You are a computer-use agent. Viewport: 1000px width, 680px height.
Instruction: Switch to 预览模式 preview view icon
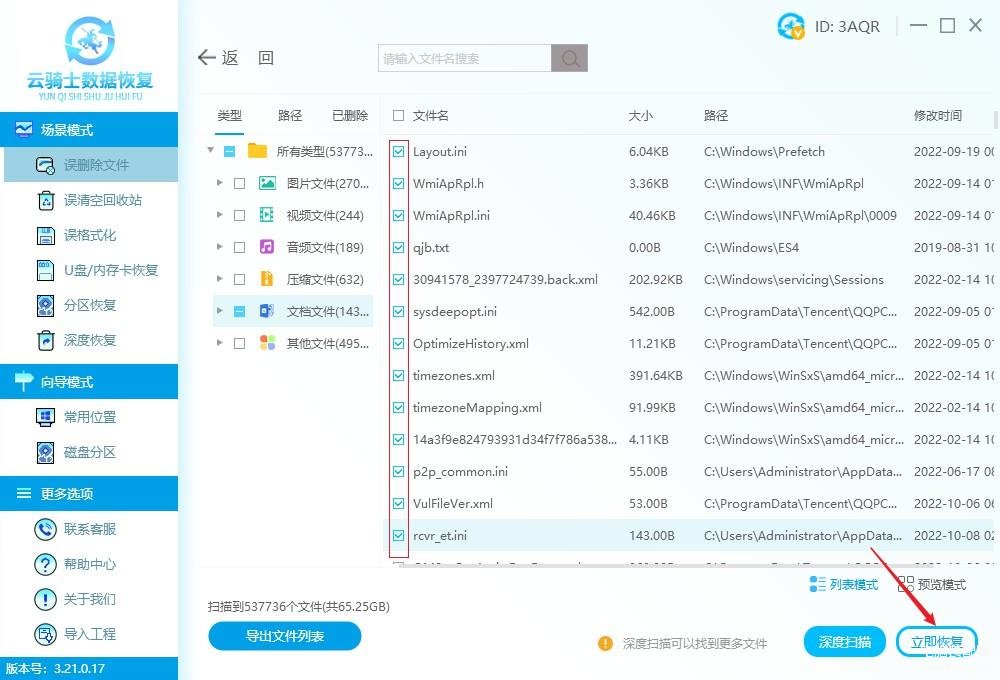[x=906, y=584]
